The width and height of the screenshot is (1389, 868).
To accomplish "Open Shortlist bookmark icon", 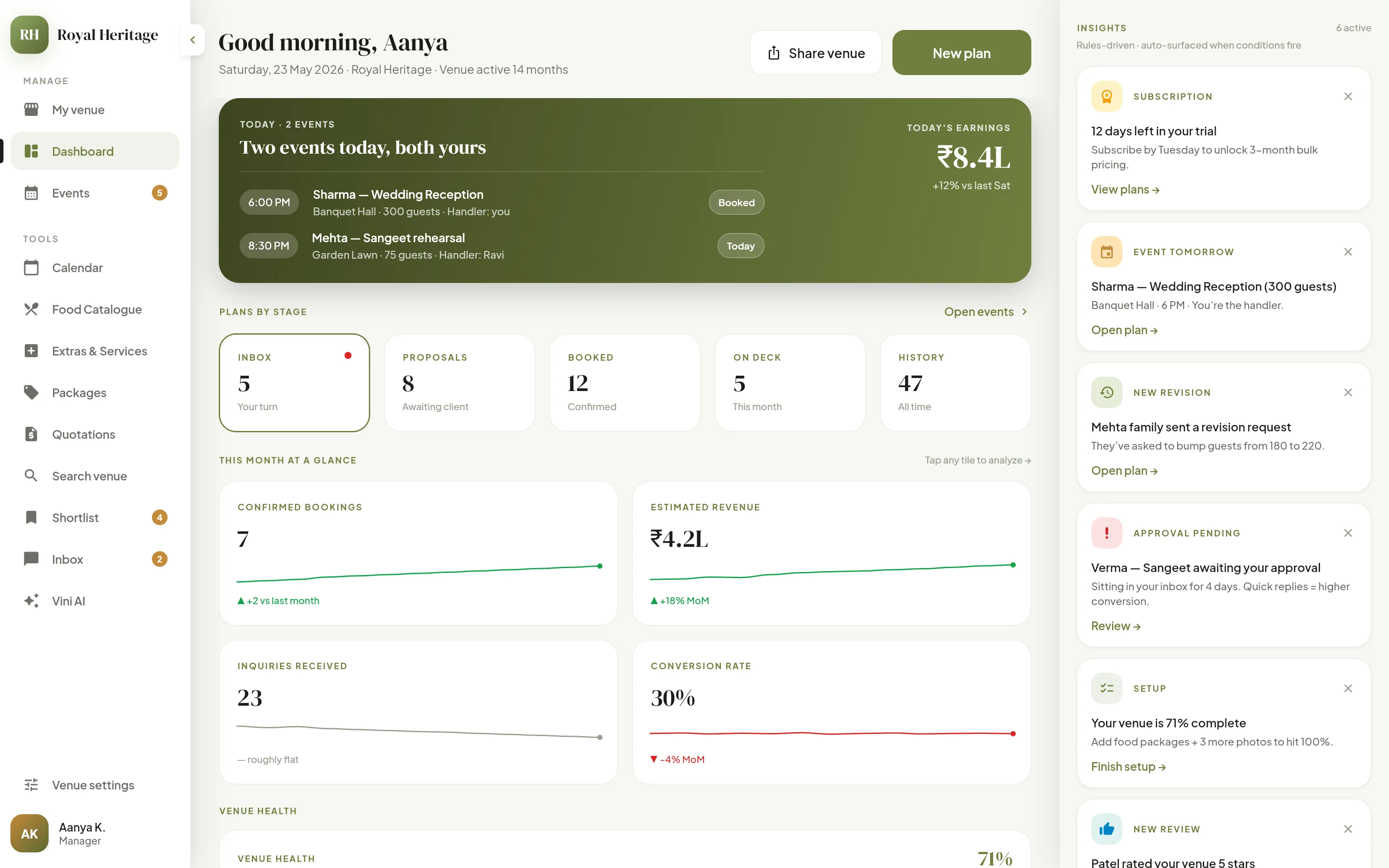I will point(31,517).
